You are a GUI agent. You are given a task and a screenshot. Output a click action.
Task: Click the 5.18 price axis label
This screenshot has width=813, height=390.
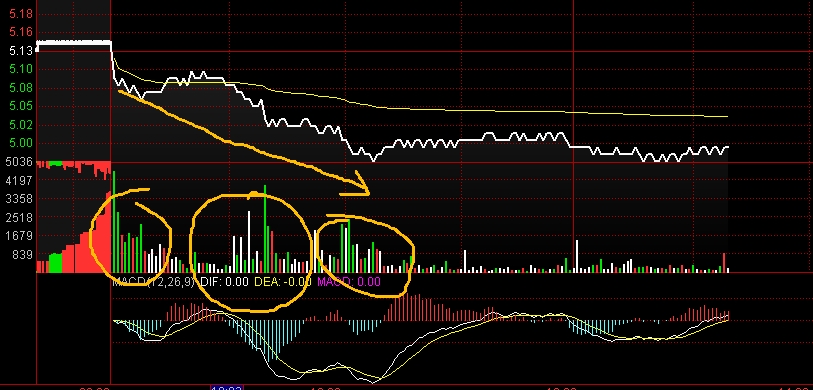coord(21,14)
